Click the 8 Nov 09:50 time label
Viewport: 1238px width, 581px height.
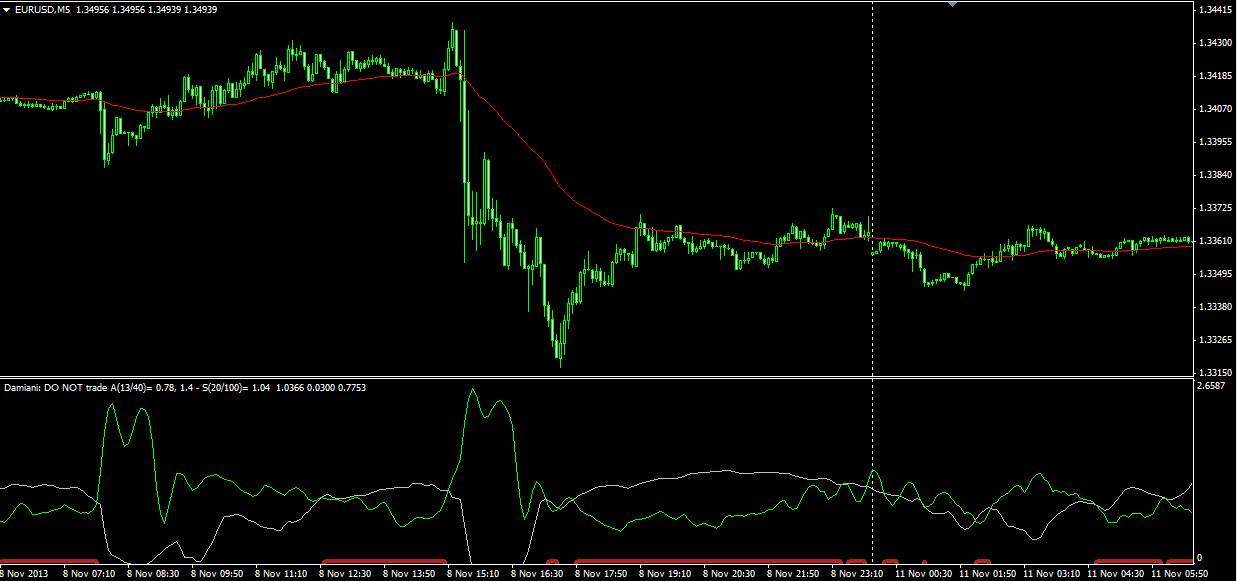click(218, 574)
